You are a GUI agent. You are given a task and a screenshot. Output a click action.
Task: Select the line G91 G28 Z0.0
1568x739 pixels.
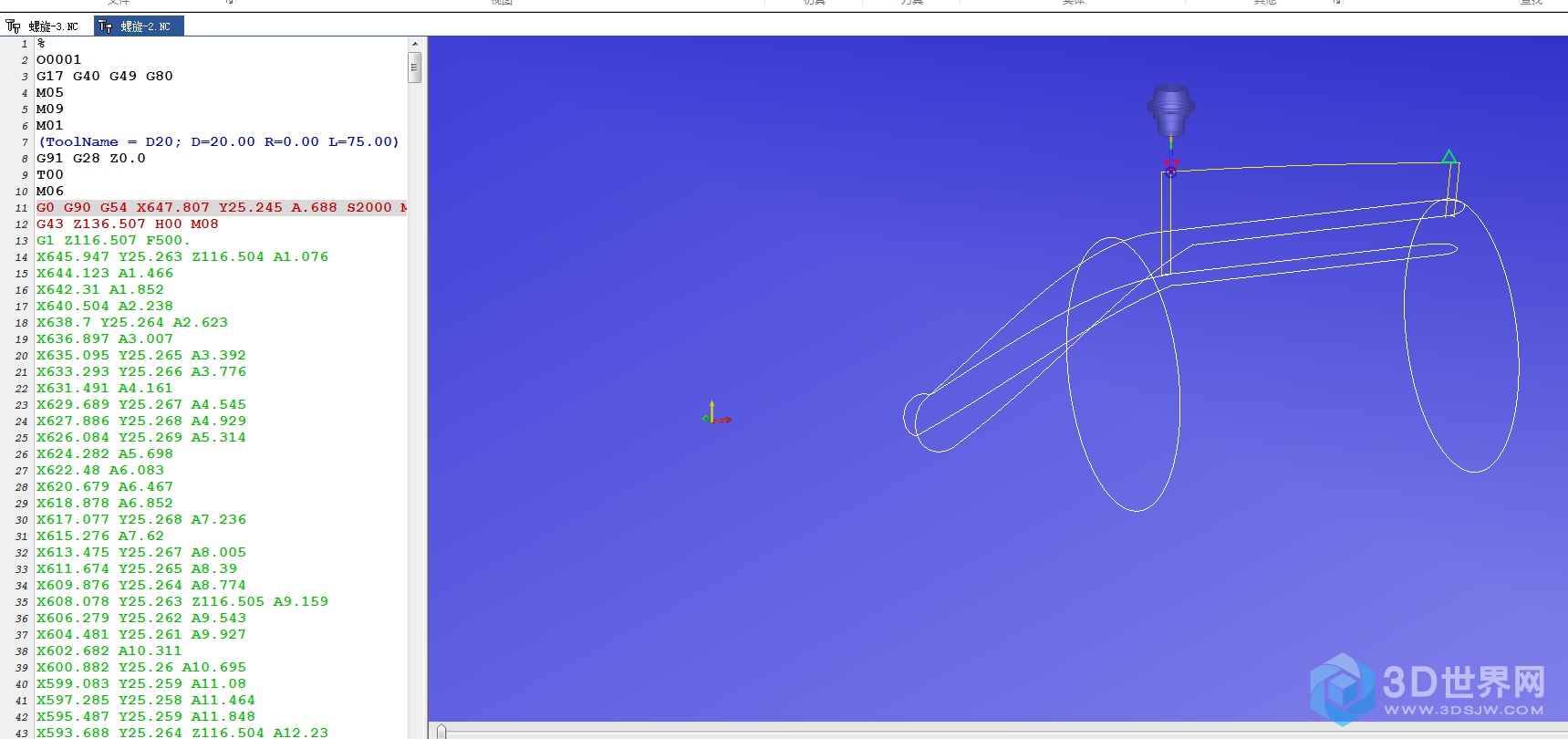click(90, 159)
